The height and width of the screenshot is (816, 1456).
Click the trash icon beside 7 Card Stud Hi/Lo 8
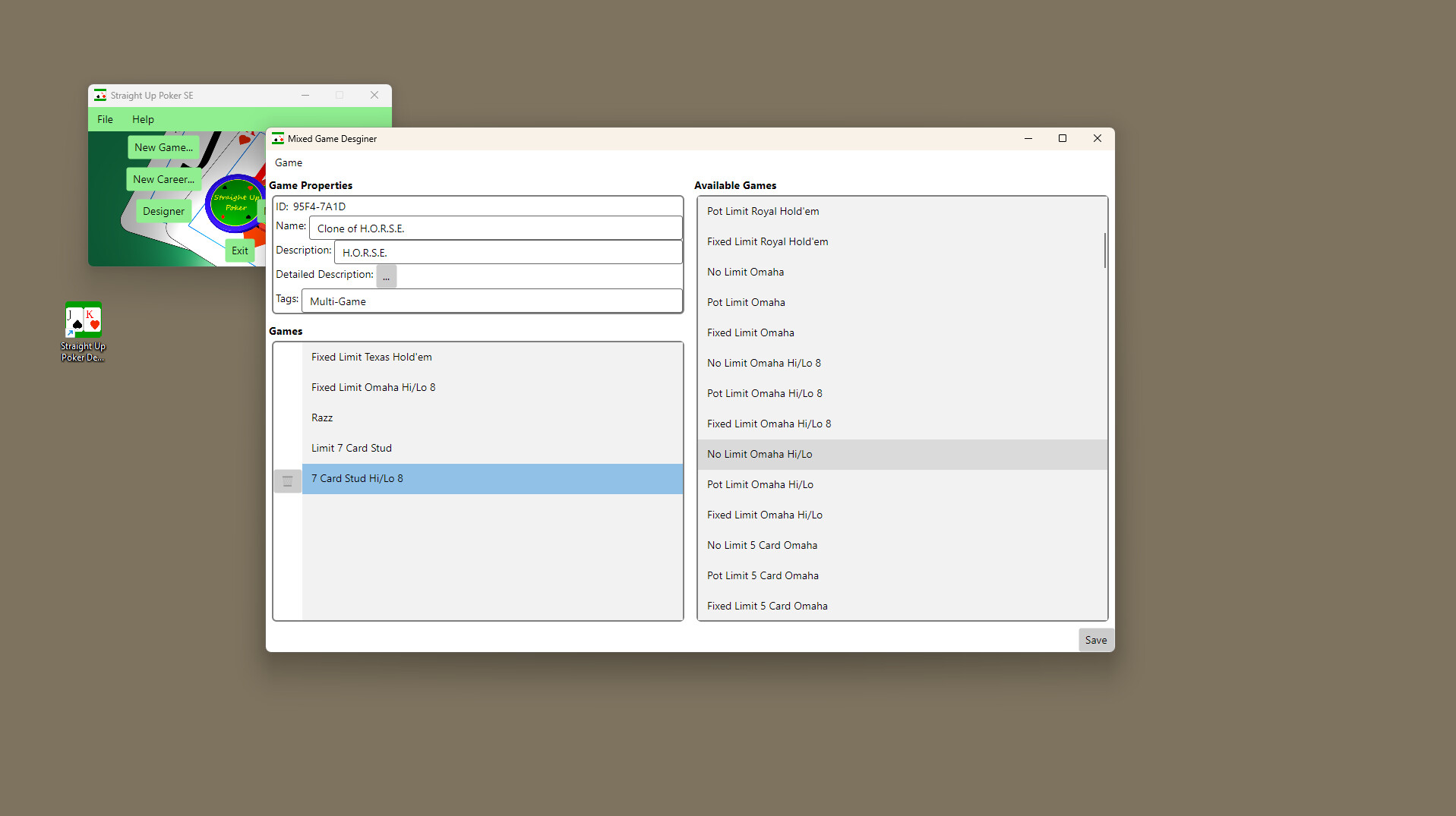pyautogui.click(x=287, y=480)
